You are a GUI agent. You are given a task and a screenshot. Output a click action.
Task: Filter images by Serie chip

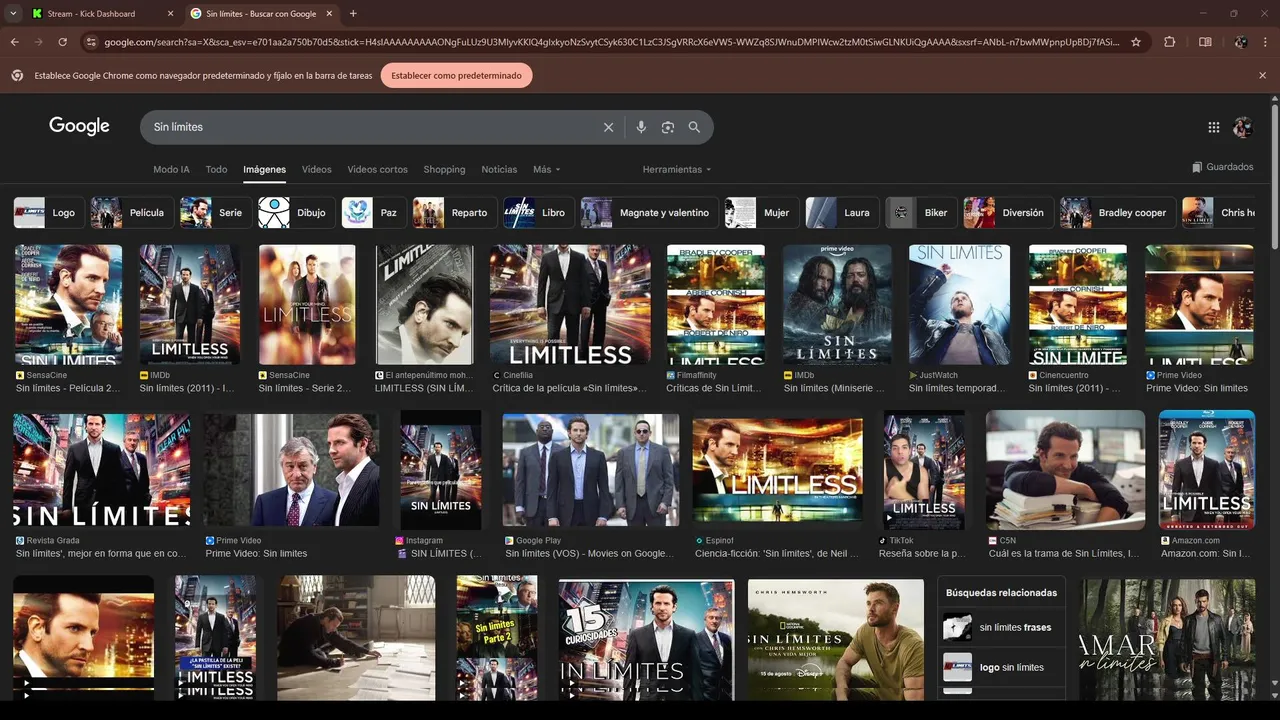(215, 212)
